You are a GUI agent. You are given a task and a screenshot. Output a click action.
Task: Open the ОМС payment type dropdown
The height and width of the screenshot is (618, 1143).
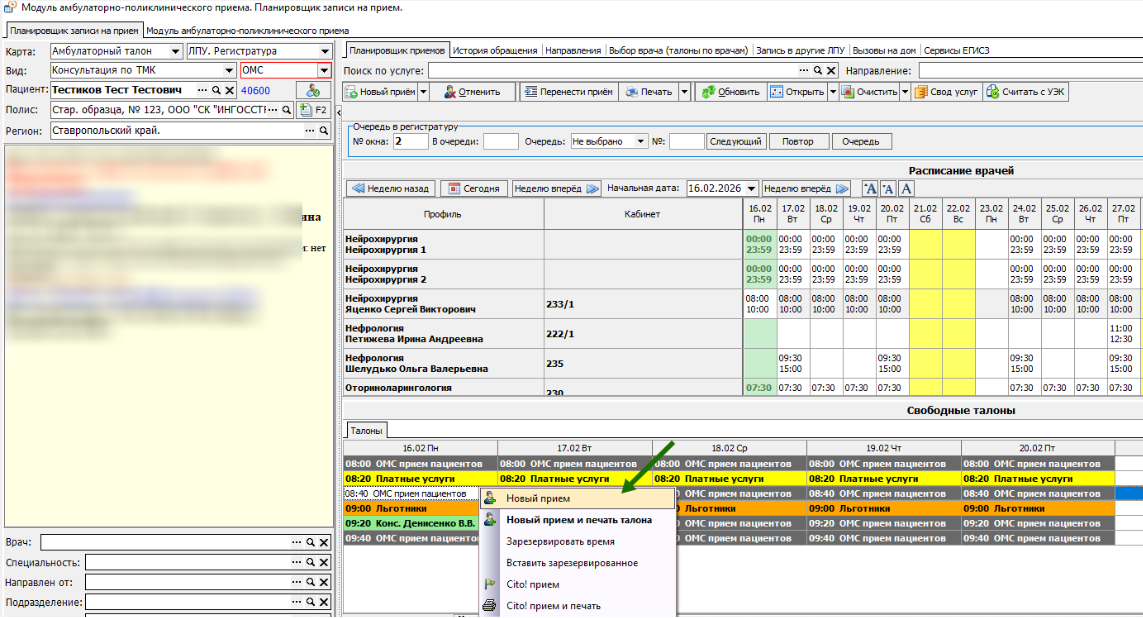click(x=323, y=71)
